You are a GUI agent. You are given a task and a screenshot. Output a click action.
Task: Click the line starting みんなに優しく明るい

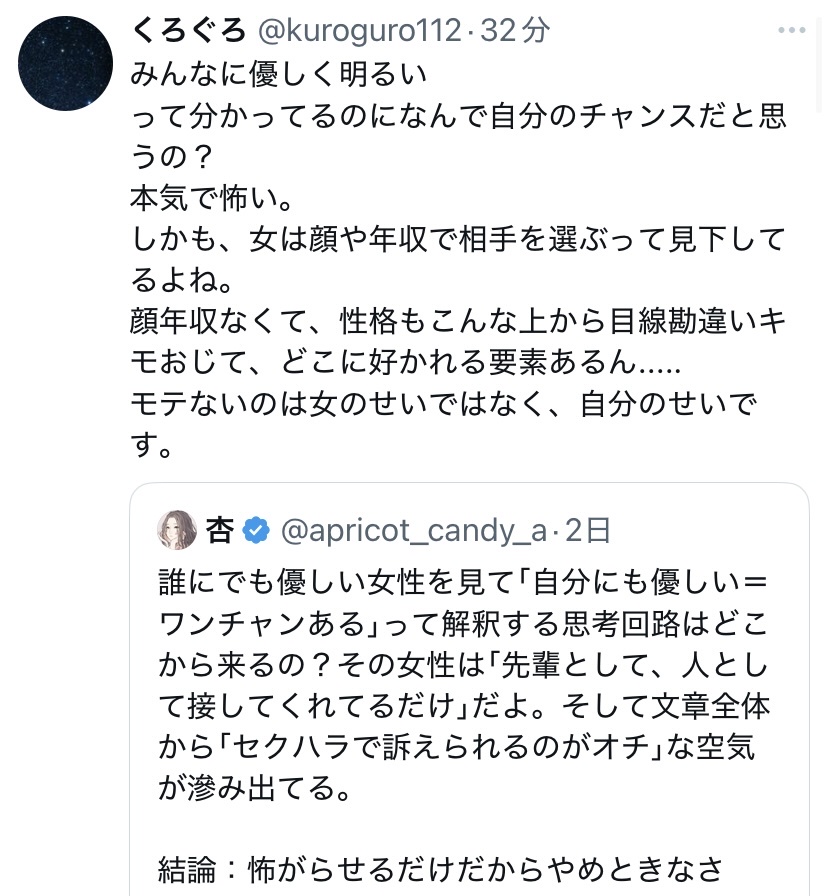[279, 74]
